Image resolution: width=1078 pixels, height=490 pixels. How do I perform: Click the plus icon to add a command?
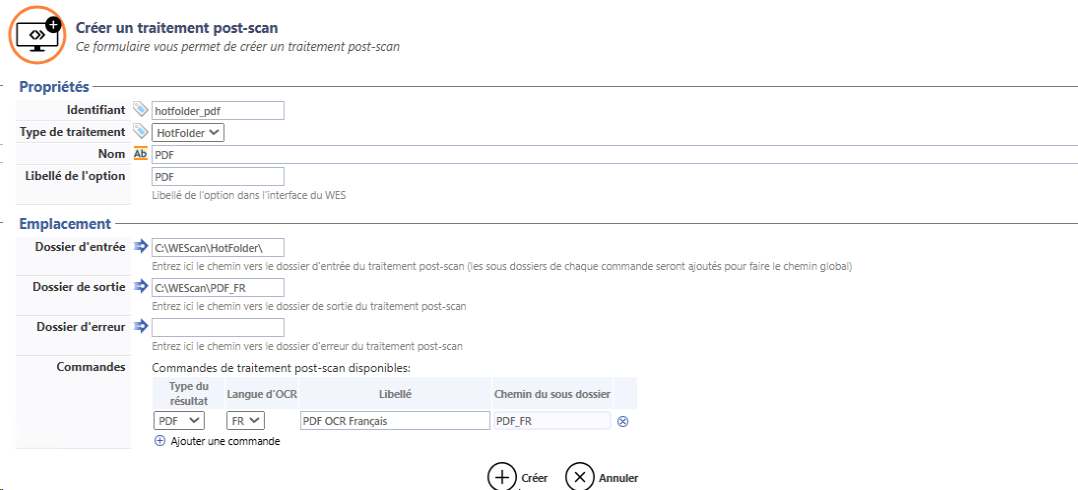coord(160,441)
